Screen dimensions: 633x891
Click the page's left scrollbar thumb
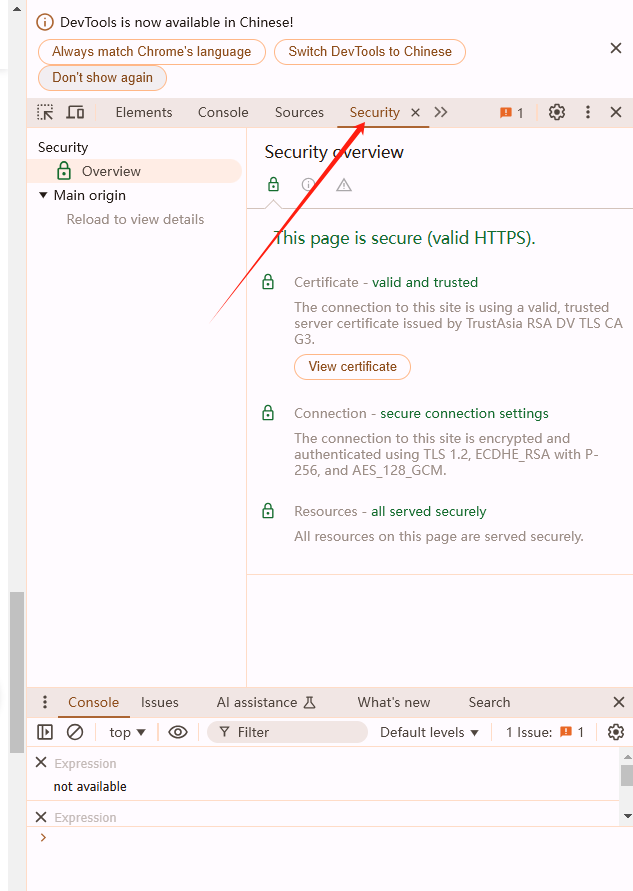[x=17, y=672]
